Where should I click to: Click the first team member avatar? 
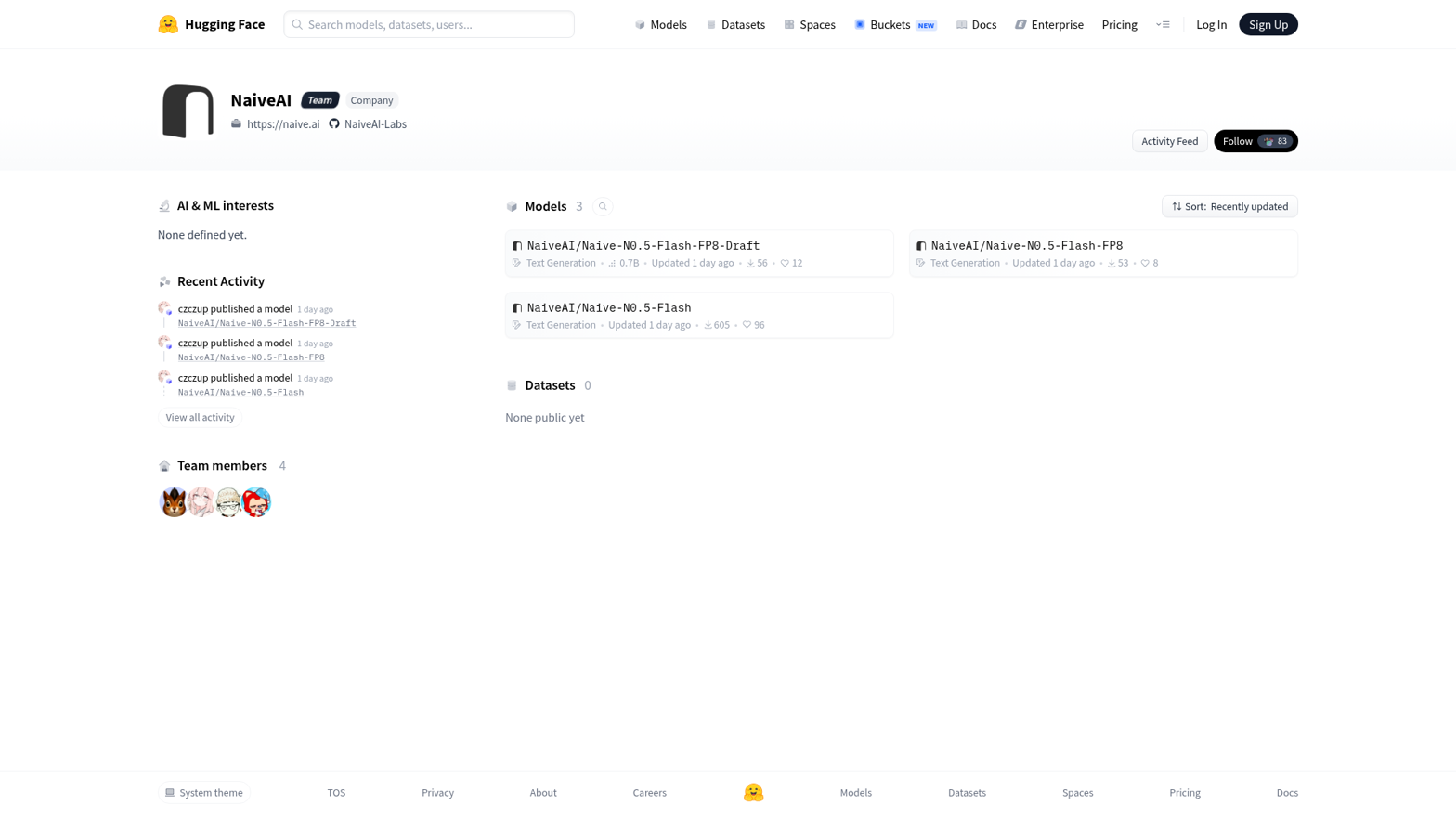pyautogui.click(x=174, y=502)
